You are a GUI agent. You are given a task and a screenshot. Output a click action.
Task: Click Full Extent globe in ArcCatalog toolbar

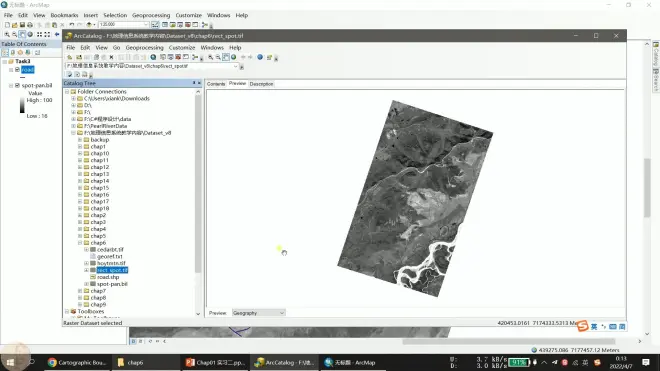click(x=233, y=57)
